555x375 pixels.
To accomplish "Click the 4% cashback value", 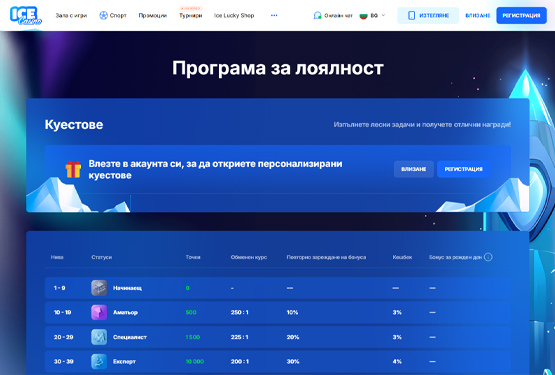I will point(397,361).
